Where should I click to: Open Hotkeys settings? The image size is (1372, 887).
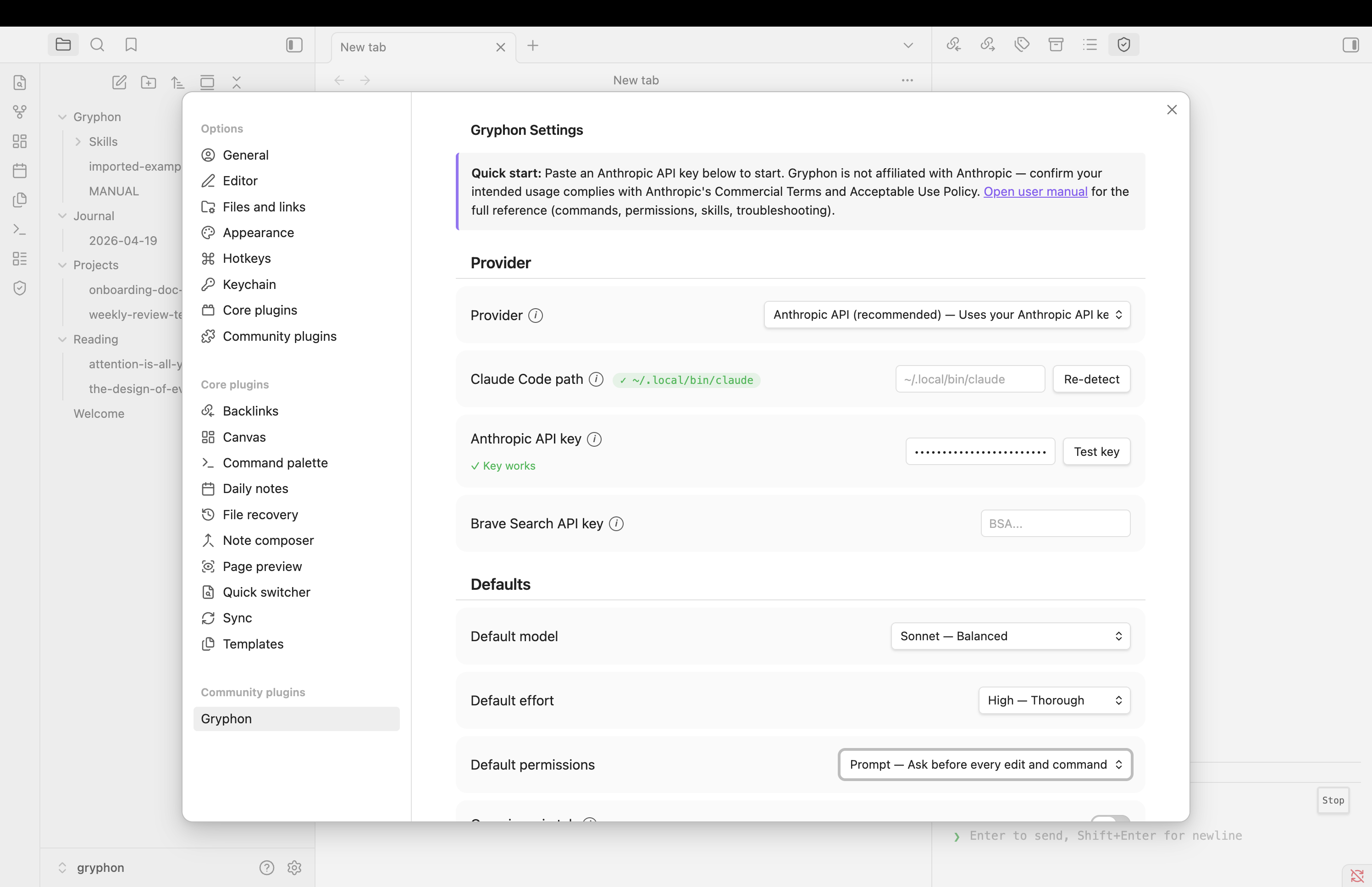click(x=296, y=259)
